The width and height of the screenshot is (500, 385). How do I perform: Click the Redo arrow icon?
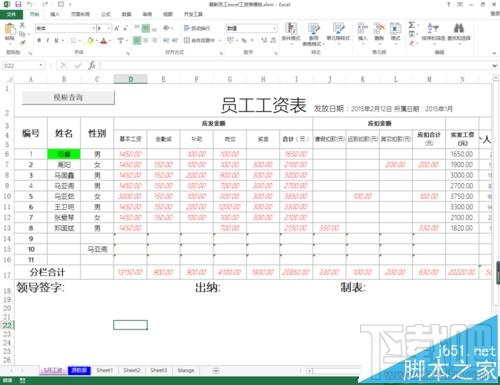tap(45, 4)
